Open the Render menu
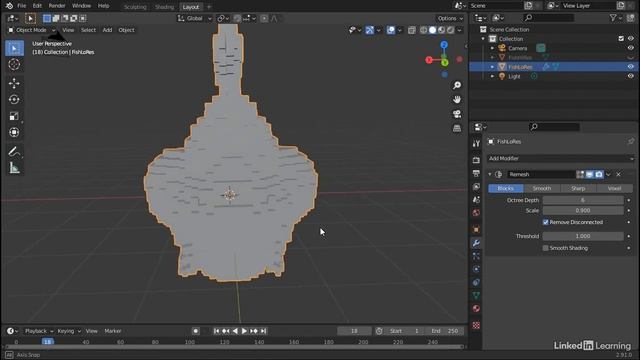This screenshot has width=640, height=360. tap(57, 6)
